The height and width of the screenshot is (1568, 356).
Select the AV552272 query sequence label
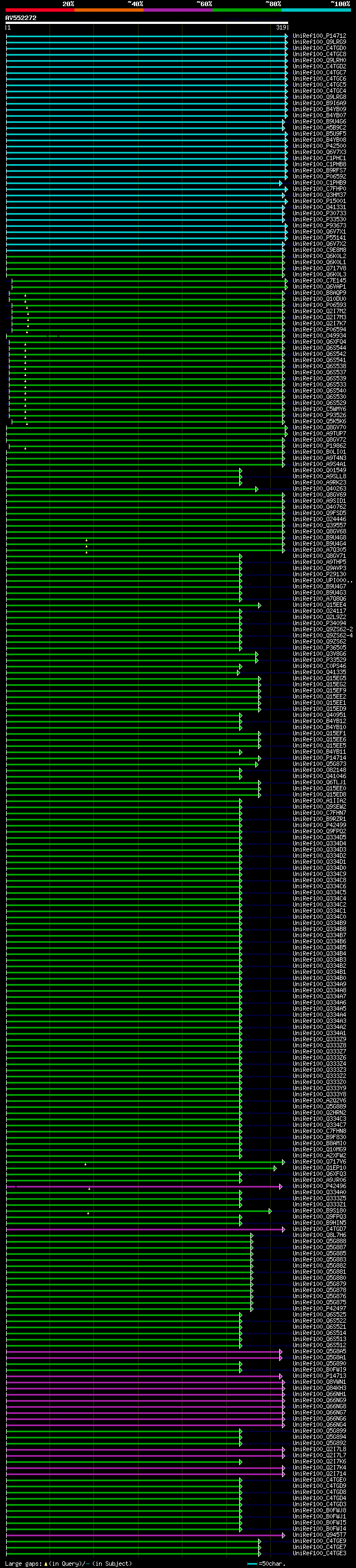pyautogui.click(x=21, y=18)
